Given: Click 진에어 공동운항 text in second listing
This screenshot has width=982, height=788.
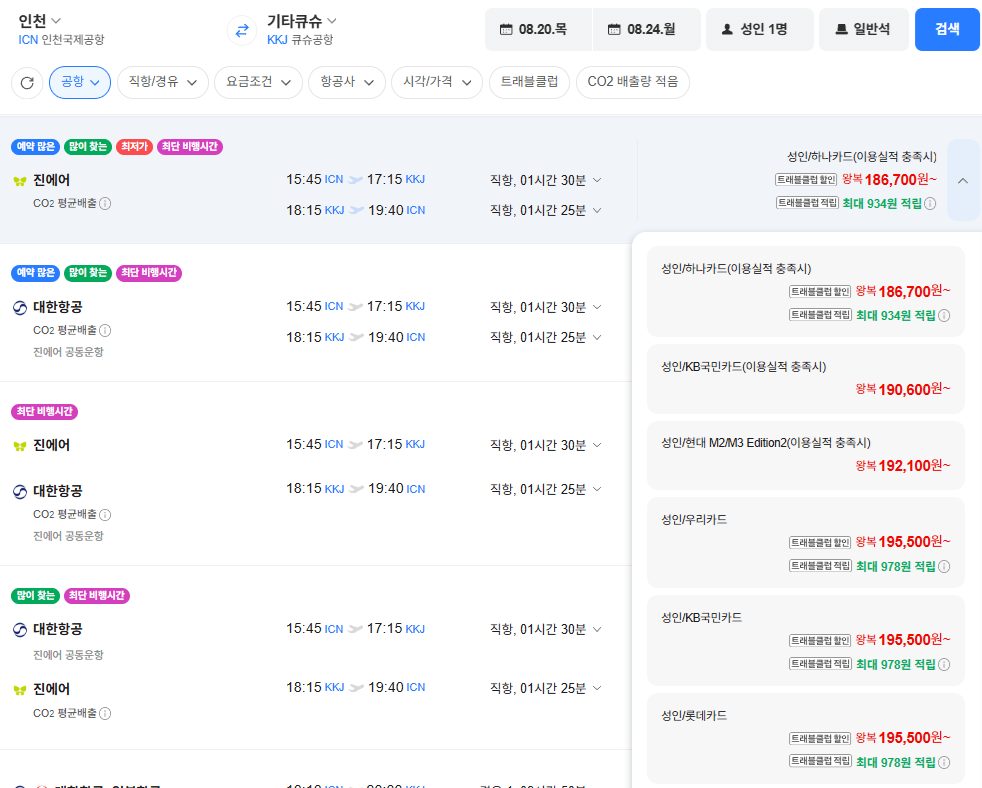Looking at the screenshot, I should (68, 352).
